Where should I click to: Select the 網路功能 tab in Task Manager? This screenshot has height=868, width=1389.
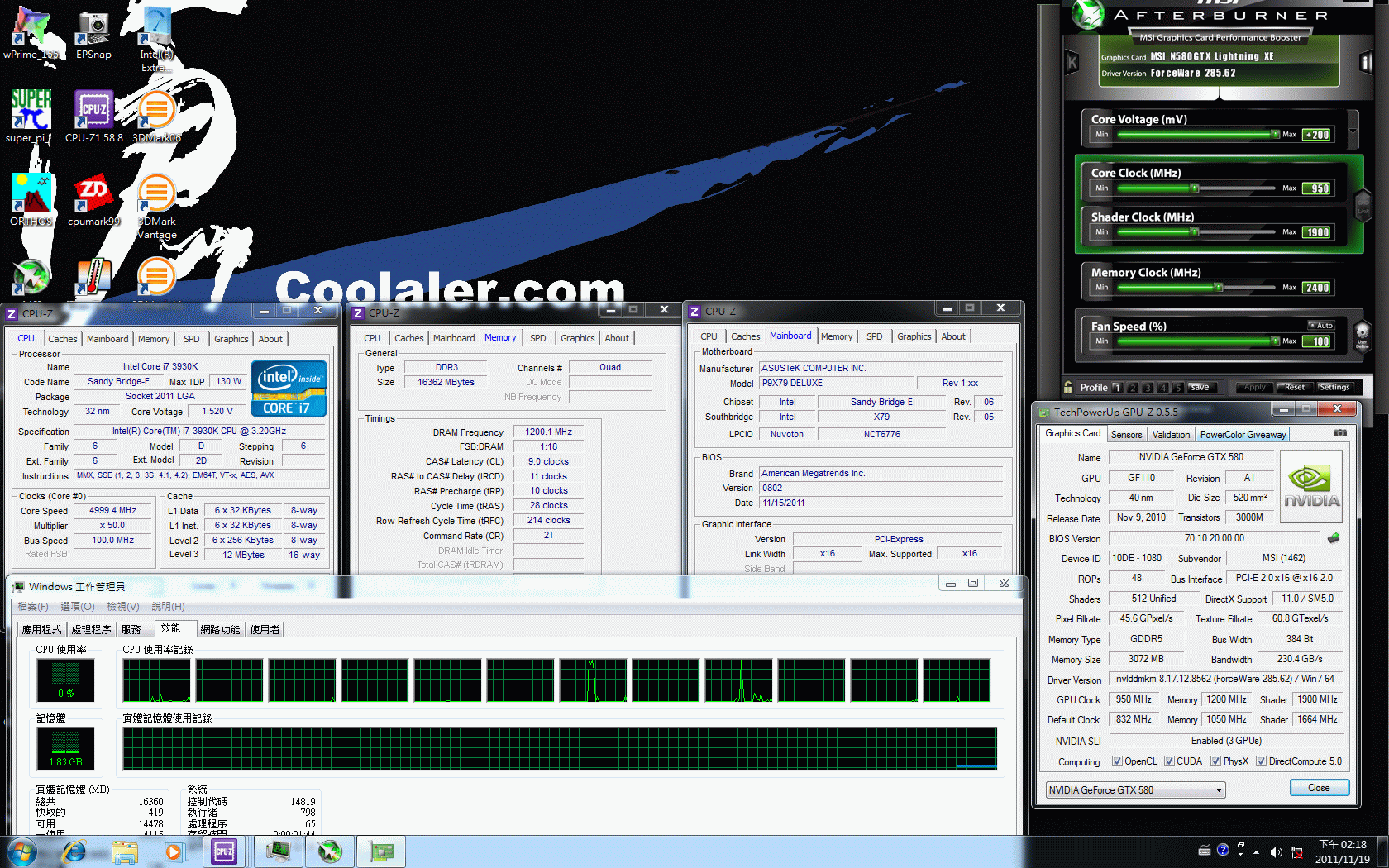click(x=220, y=629)
